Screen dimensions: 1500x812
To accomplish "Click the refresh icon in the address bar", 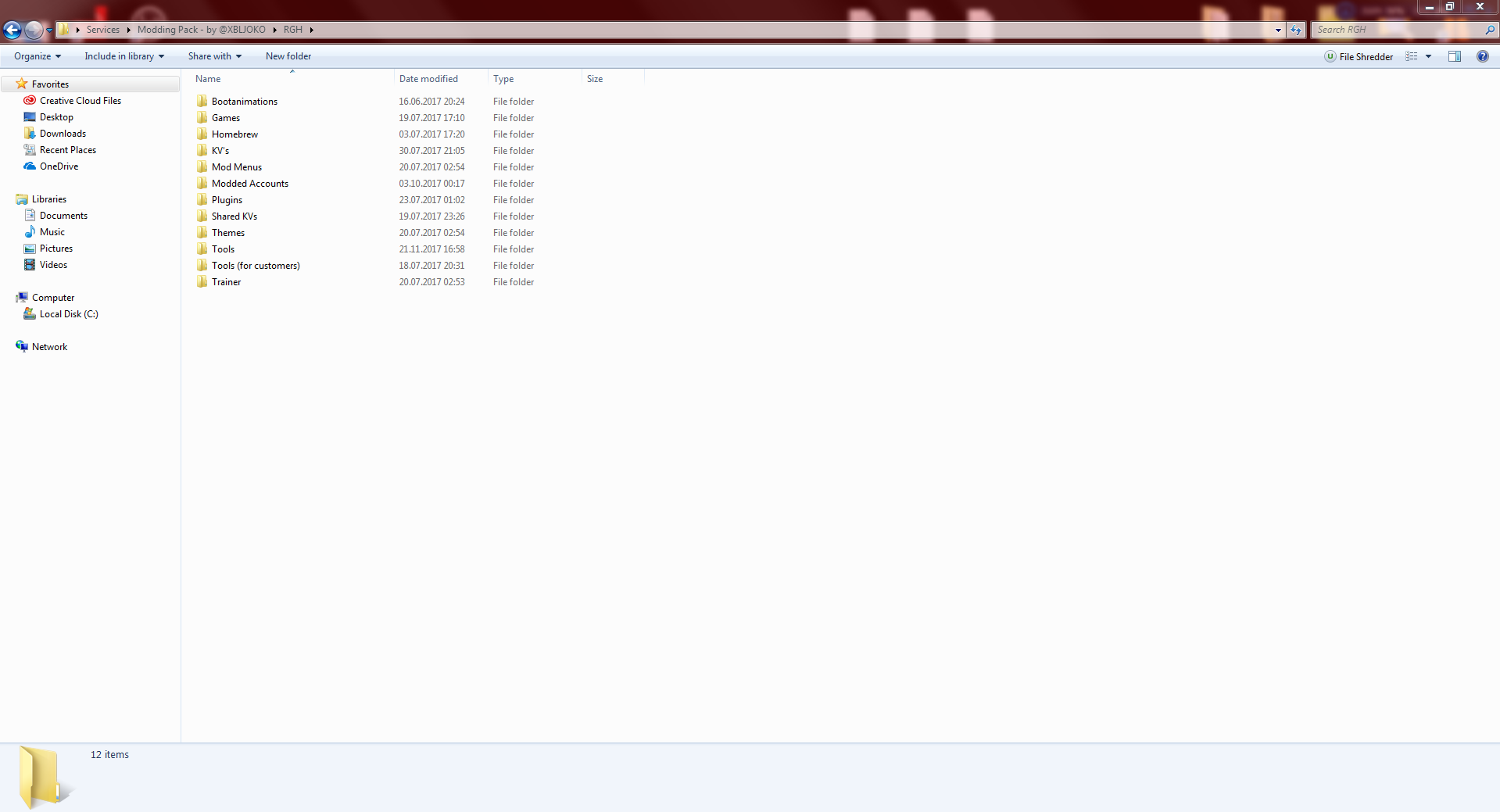I will tap(1295, 30).
